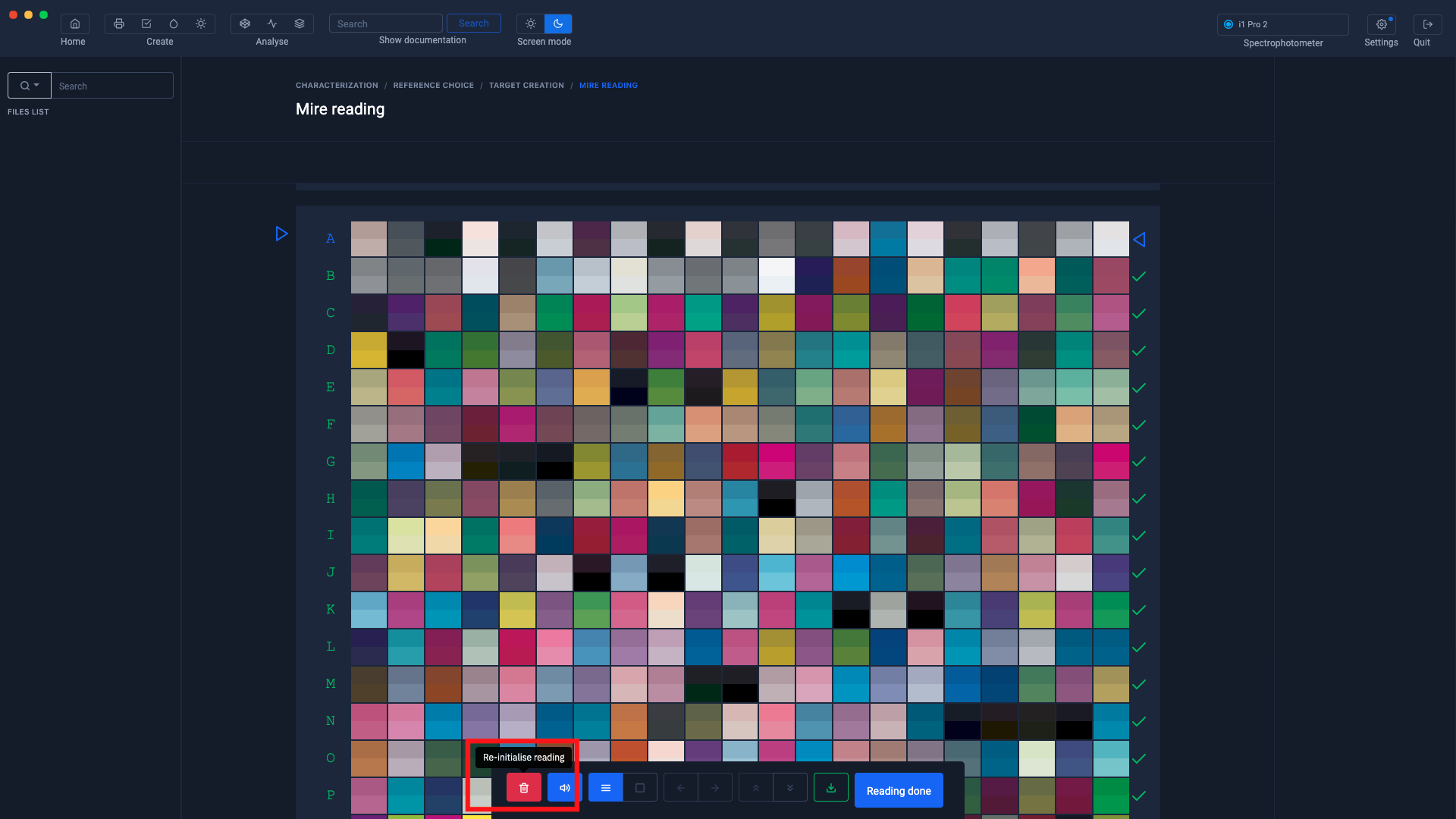Viewport: 1456px width, 819px height.
Task: Click the right arrow navigation button
Action: pyautogui.click(x=715, y=788)
